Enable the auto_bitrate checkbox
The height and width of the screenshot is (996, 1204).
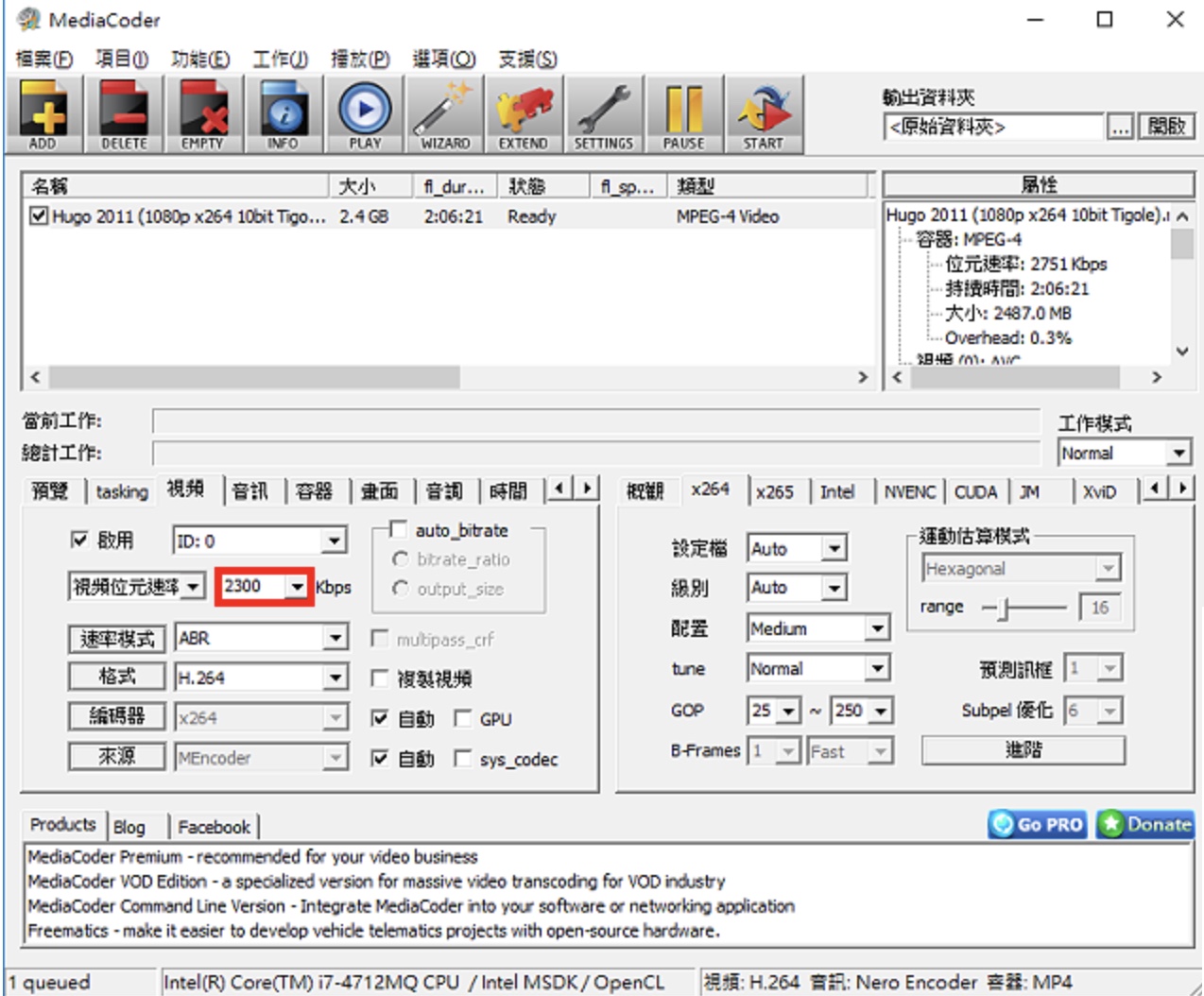pyautogui.click(x=398, y=529)
